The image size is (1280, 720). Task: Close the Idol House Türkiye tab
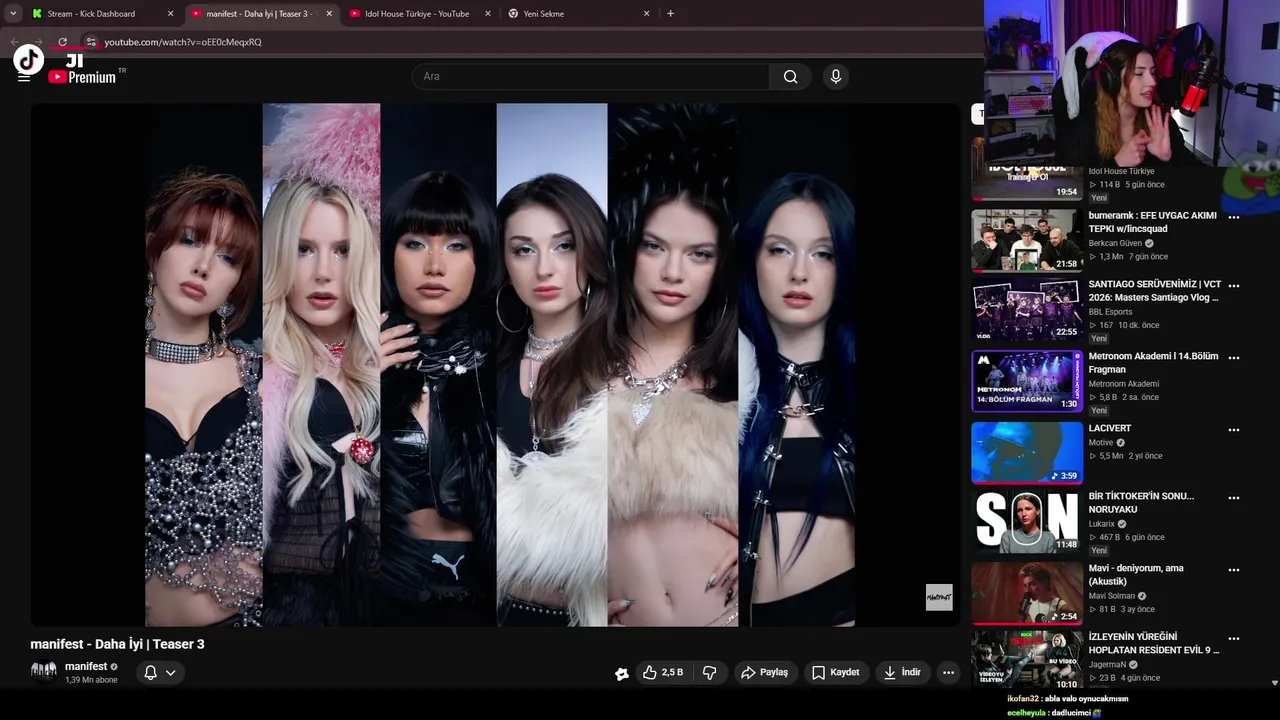[x=488, y=14]
